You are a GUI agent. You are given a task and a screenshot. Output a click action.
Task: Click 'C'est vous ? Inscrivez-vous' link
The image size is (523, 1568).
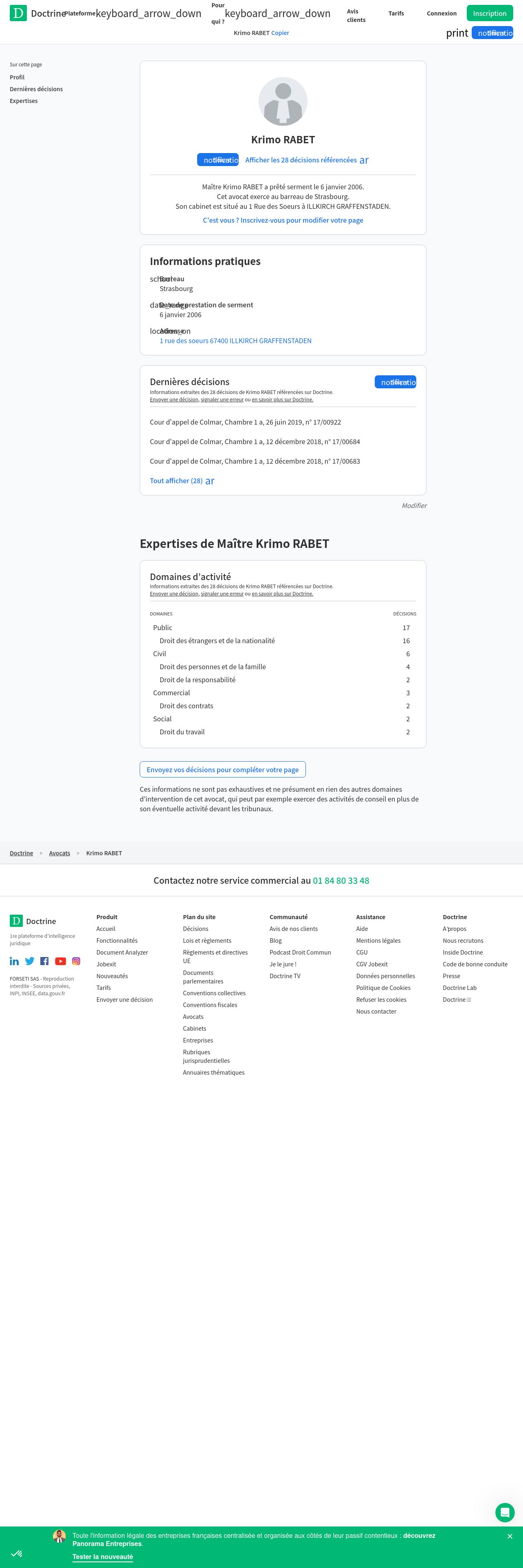click(x=283, y=220)
